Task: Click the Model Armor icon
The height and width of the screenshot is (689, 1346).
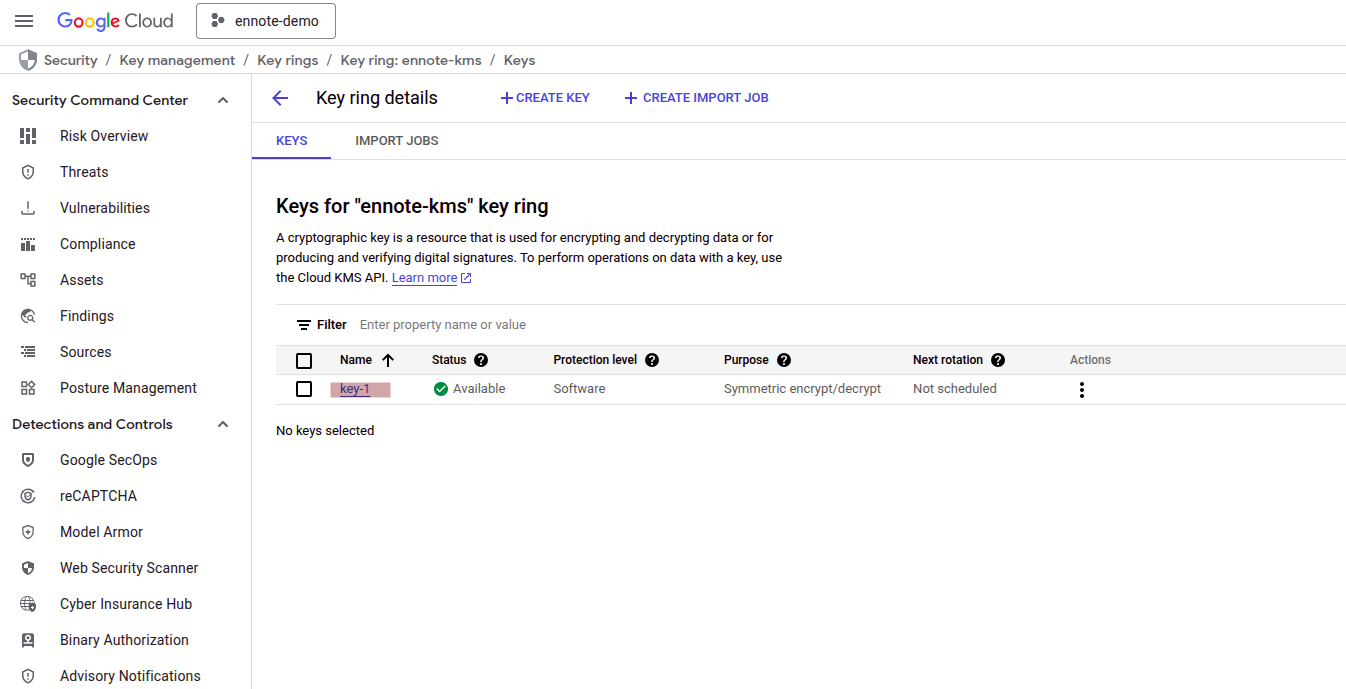Action: 28,532
